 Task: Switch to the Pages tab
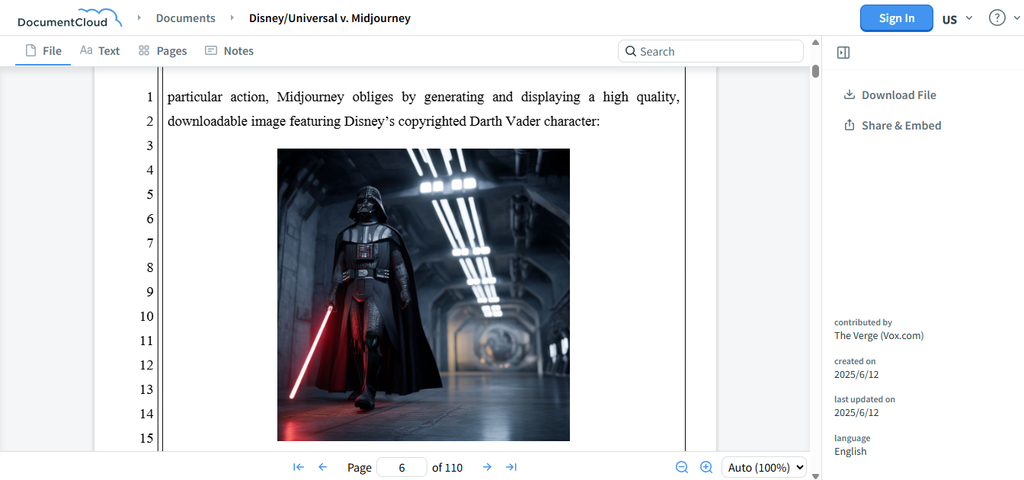(163, 51)
